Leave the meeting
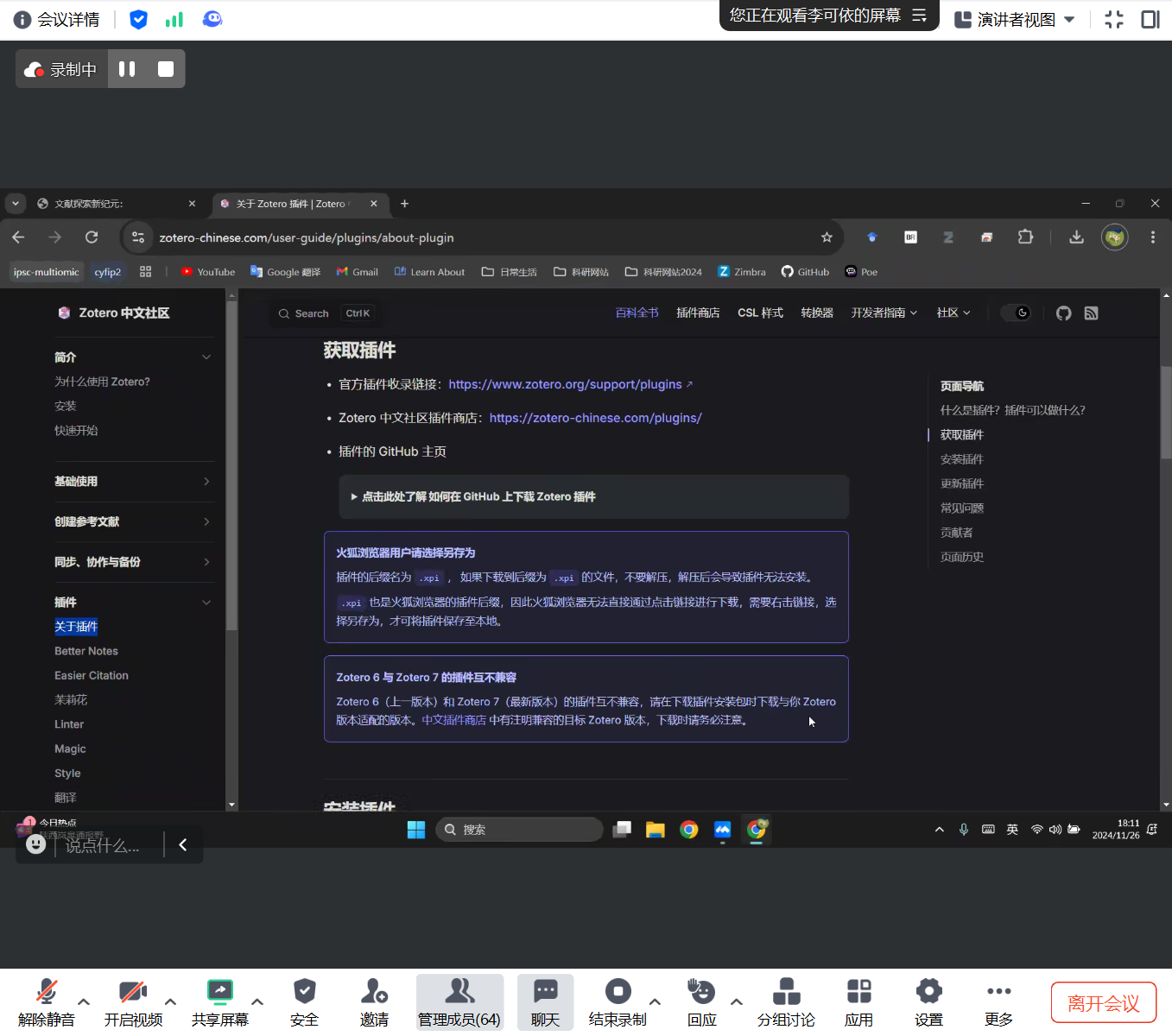The width and height of the screenshot is (1172, 1036). [x=1104, y=1003]
